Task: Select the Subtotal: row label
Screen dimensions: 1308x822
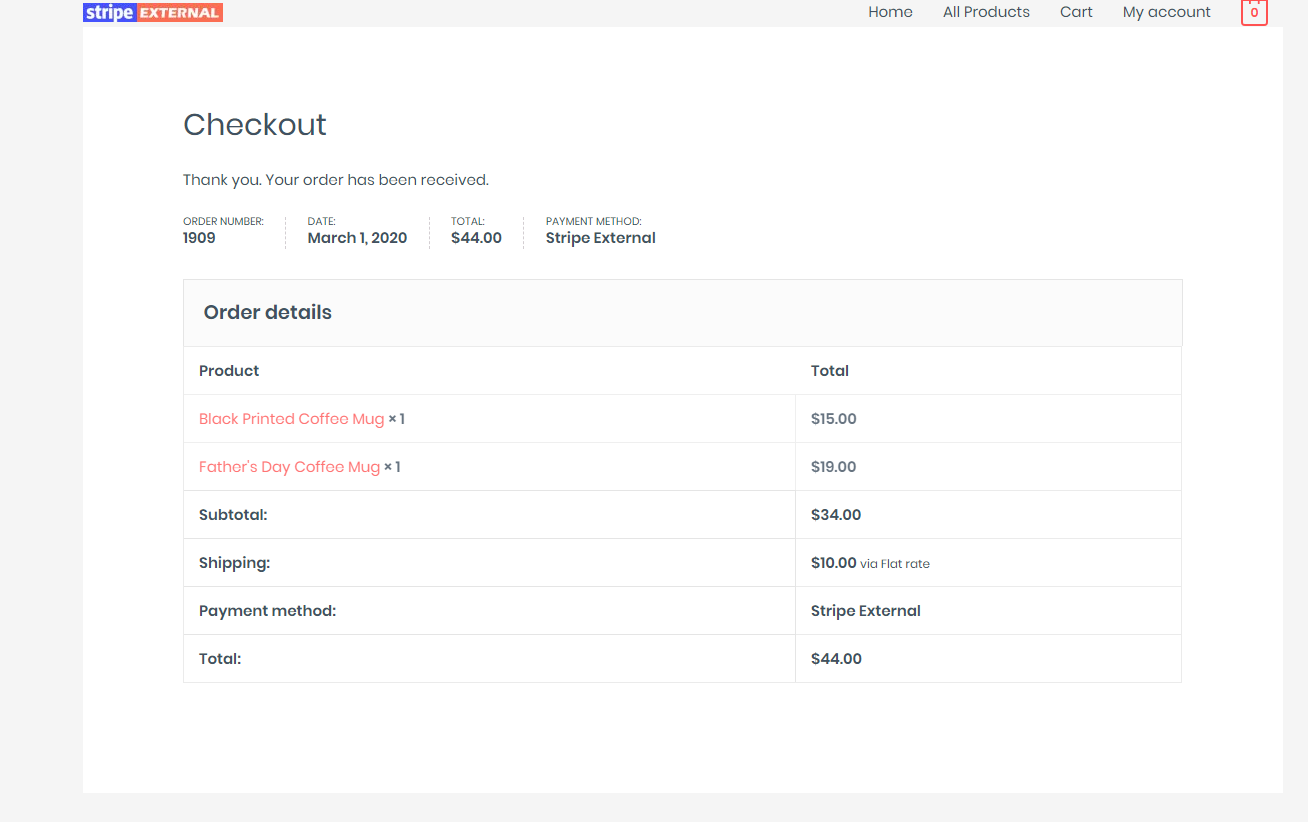Action: pos(233,515)
